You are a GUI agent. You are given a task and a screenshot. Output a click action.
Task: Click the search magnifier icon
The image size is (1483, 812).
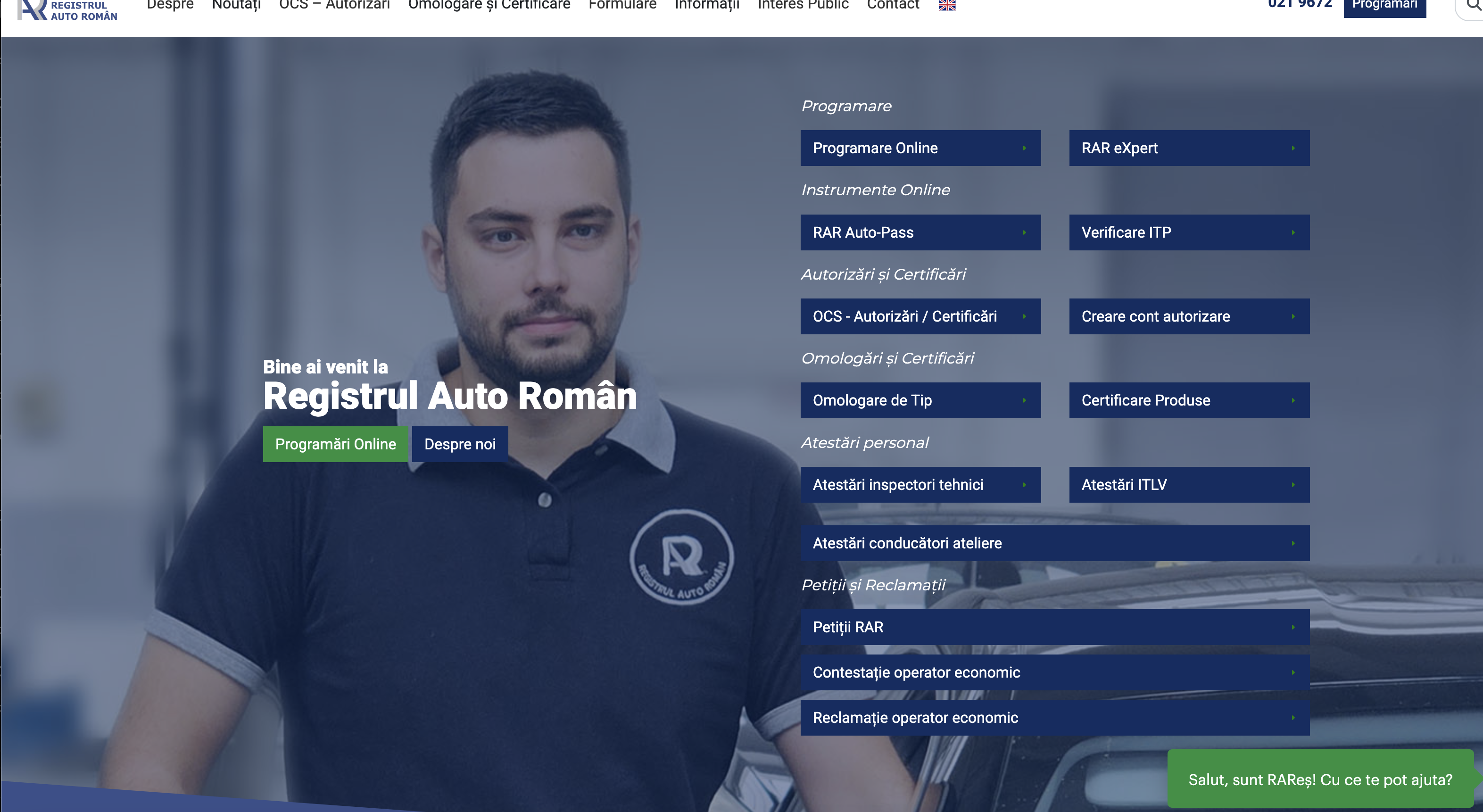1474,5
